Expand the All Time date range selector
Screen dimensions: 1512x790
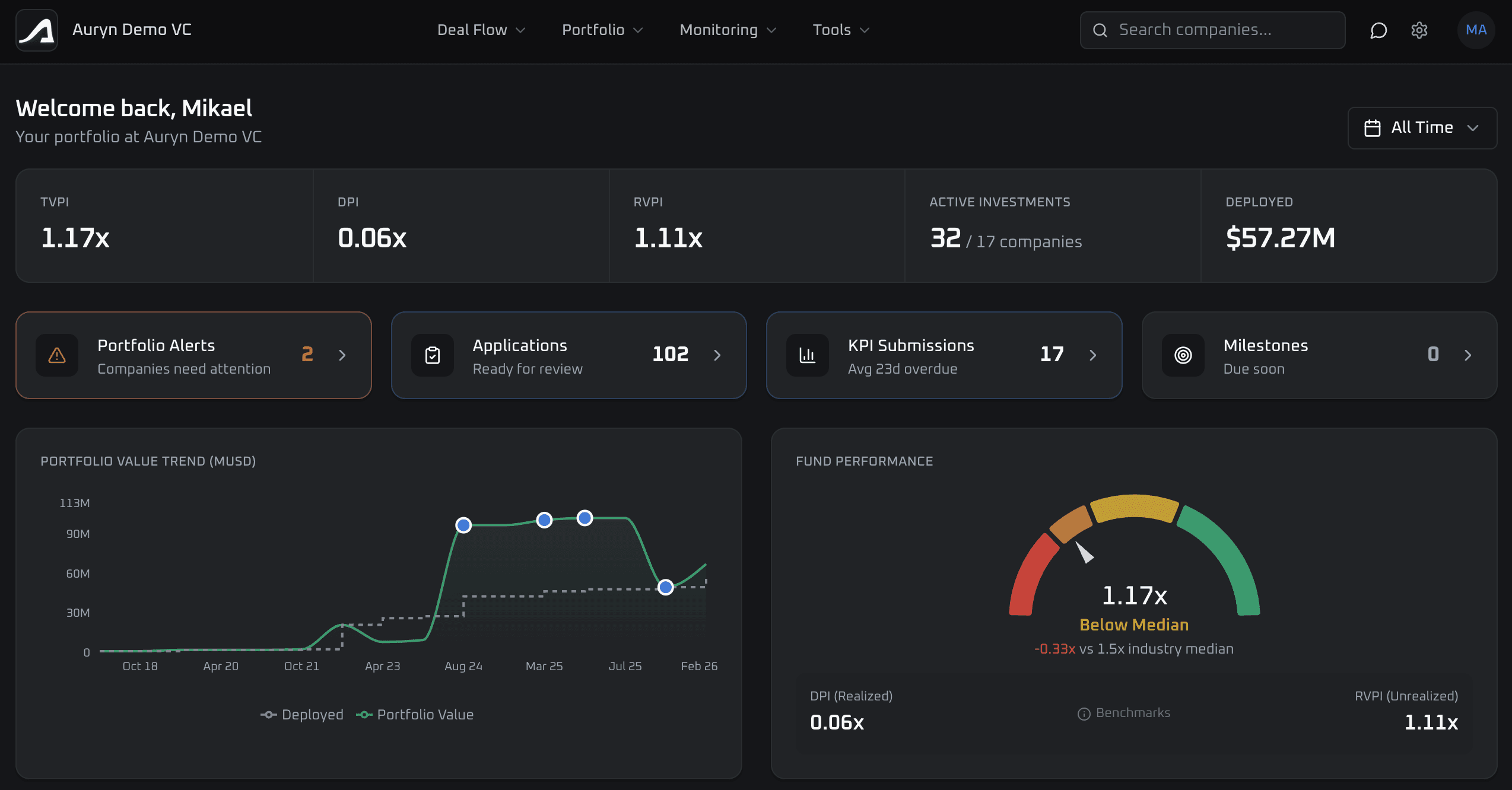1422,128
